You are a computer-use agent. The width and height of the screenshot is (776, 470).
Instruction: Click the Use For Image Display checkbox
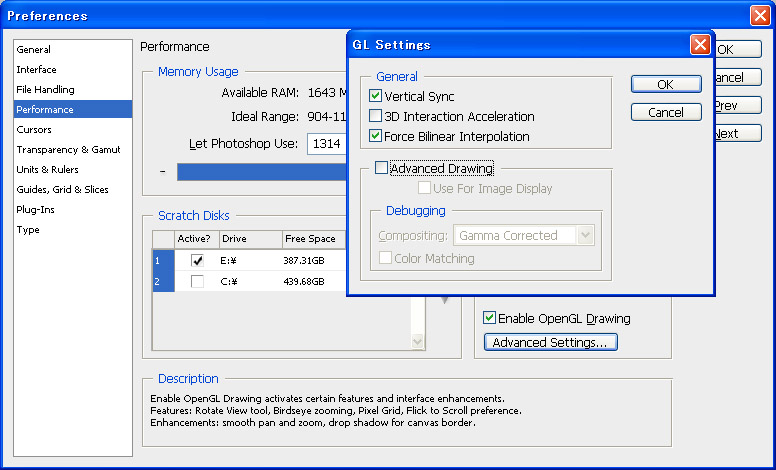[x=424, y=188]
